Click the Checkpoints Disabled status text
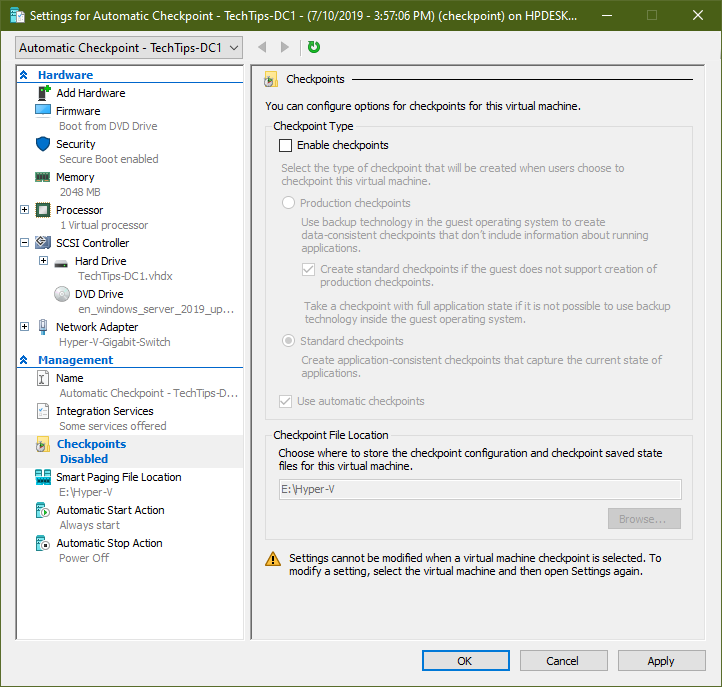This screenshot has height=687, width=722. coord(84,459)
